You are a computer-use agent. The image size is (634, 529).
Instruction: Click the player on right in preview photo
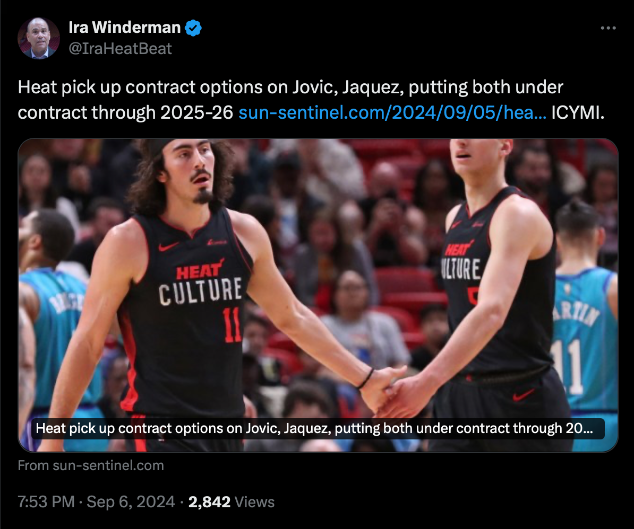pos(493,295)
